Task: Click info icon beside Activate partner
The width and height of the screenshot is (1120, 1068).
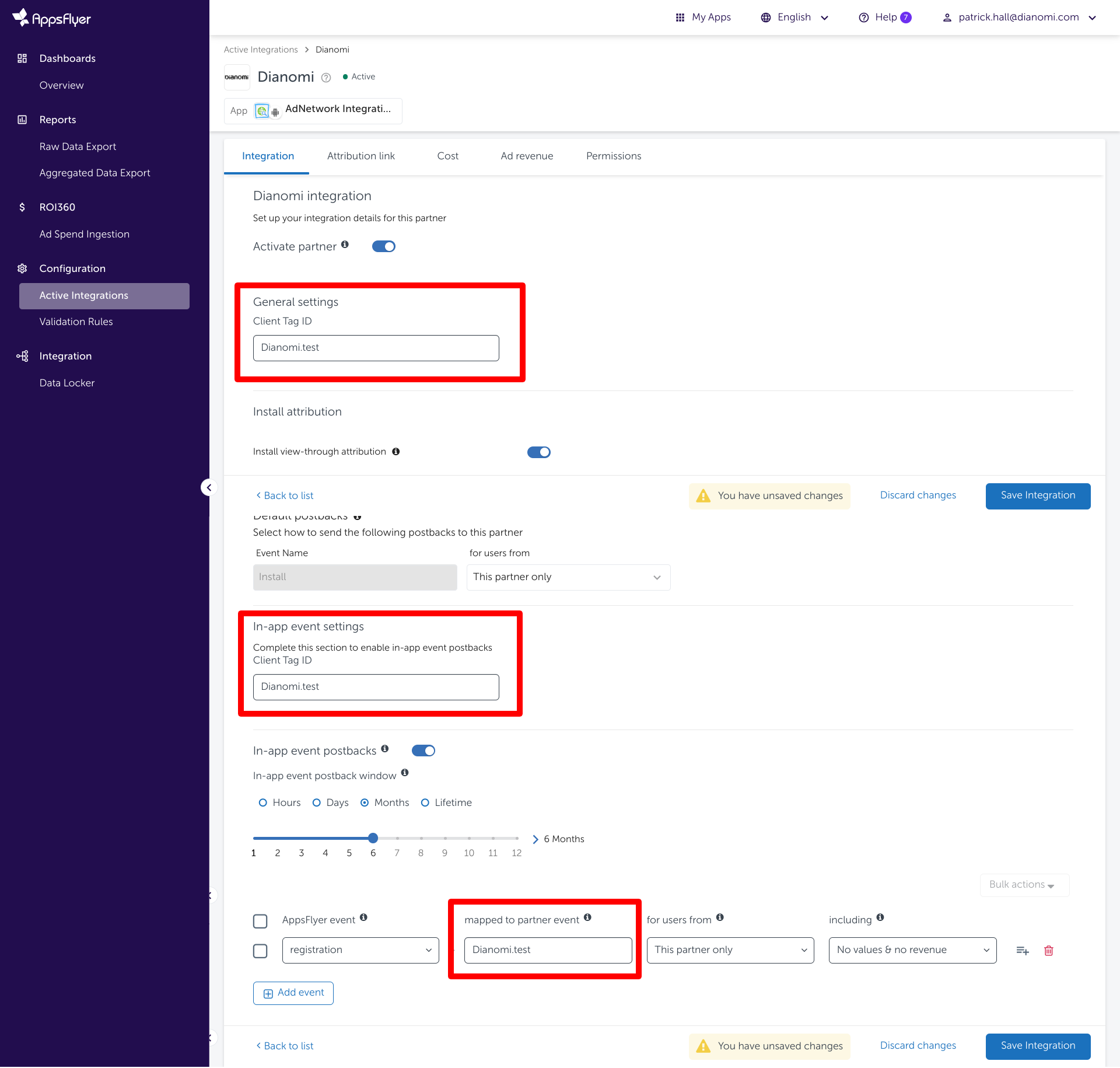Action: point(345,245)
